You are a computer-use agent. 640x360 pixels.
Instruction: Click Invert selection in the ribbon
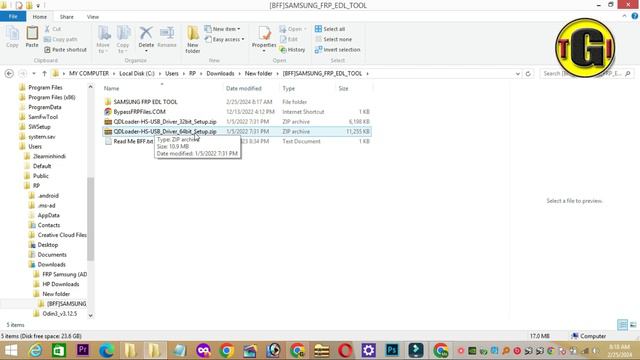[337, 49]
